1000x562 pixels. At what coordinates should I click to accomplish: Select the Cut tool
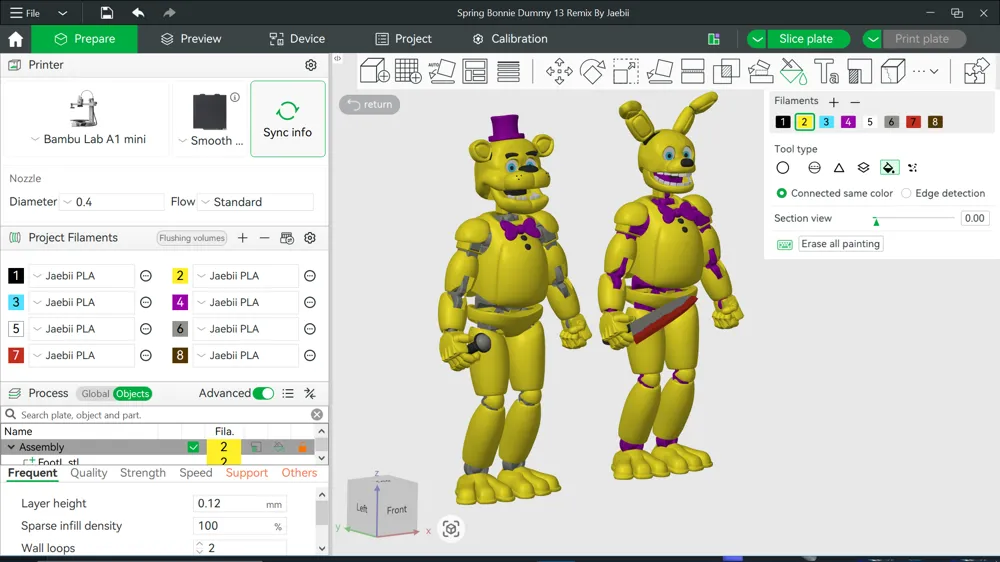tap(693, 71)
